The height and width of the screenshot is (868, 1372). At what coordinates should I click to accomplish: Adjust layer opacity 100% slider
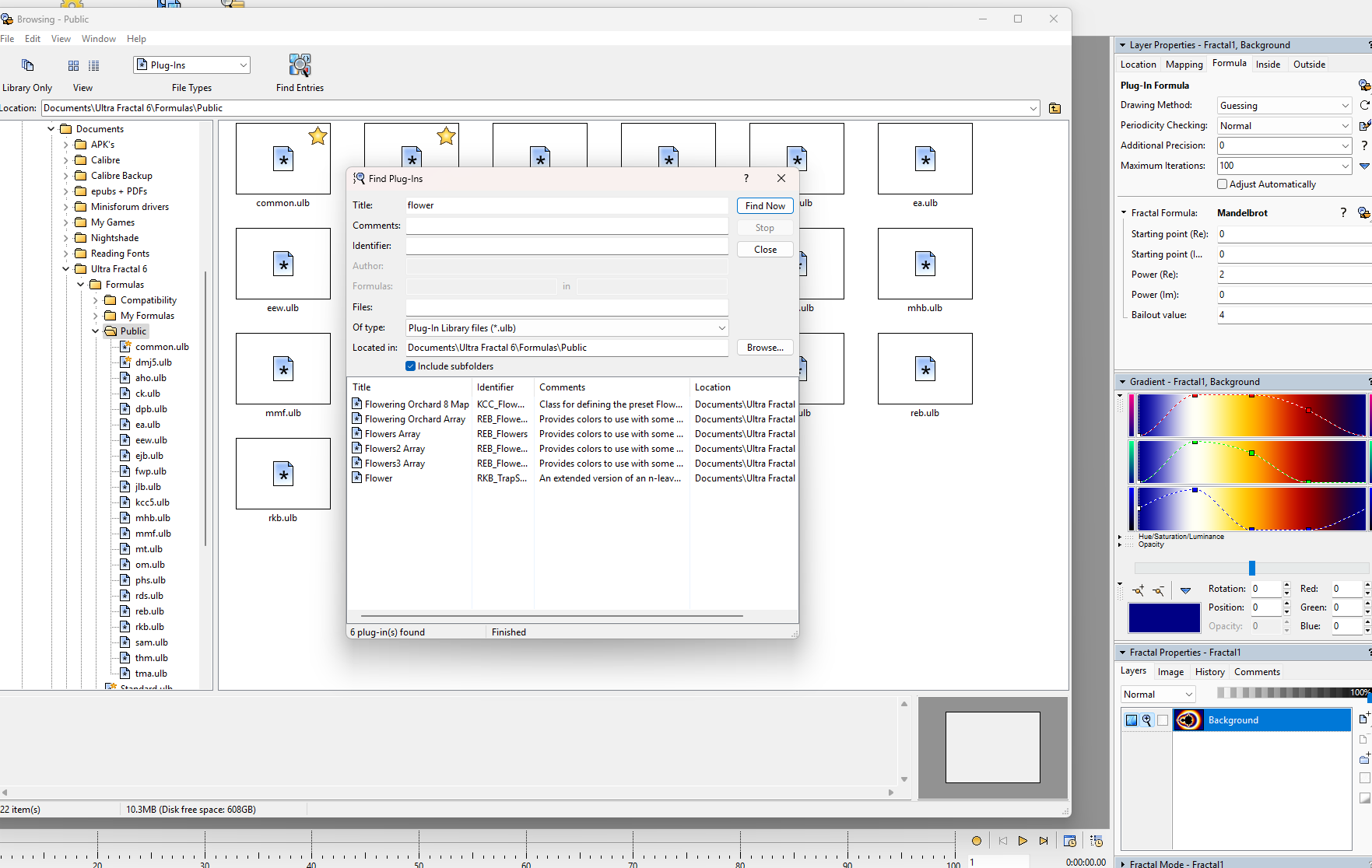pyautogui.click(x=1293, y=693)
